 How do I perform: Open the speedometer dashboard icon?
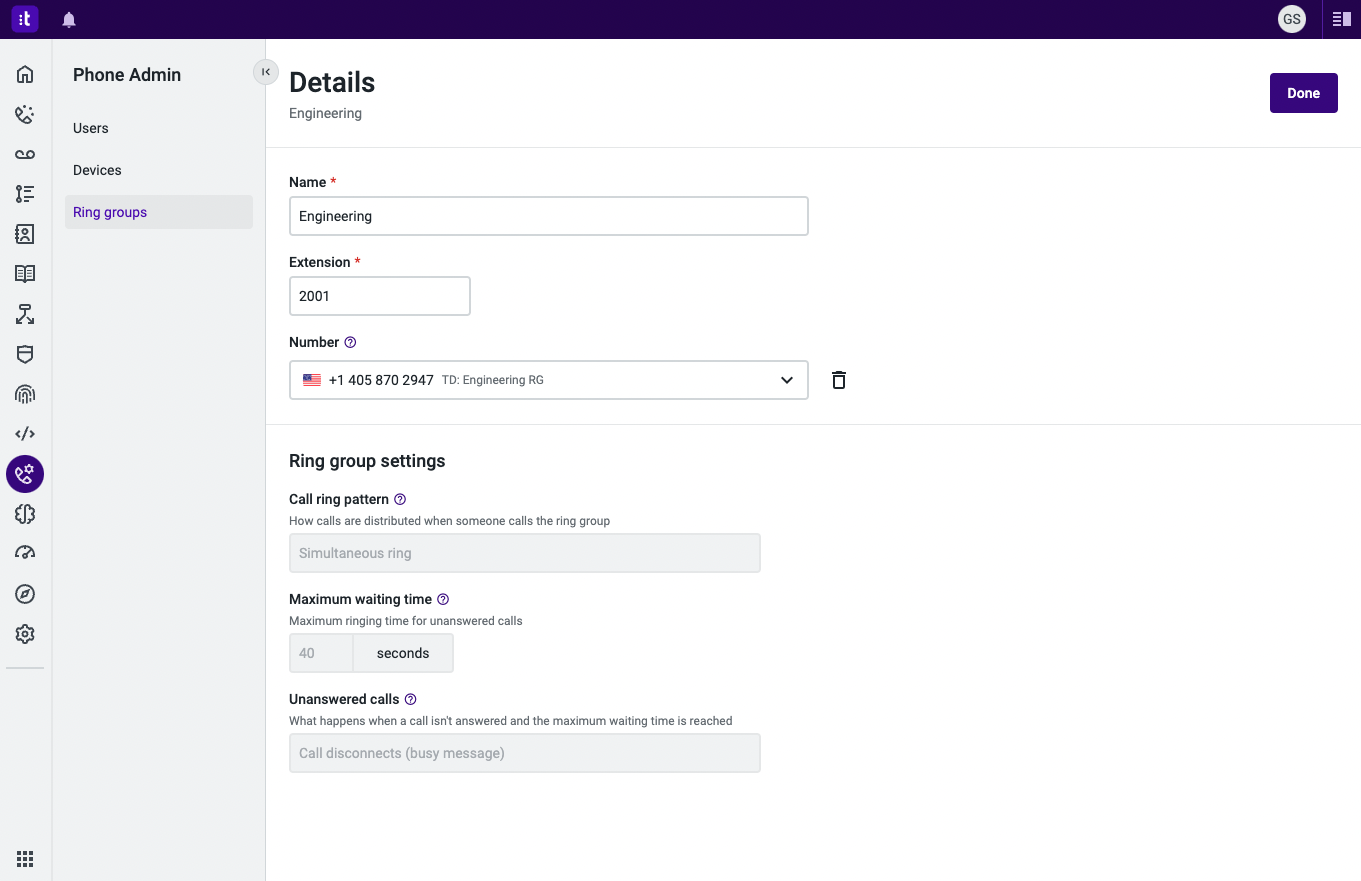coord(25,554)
